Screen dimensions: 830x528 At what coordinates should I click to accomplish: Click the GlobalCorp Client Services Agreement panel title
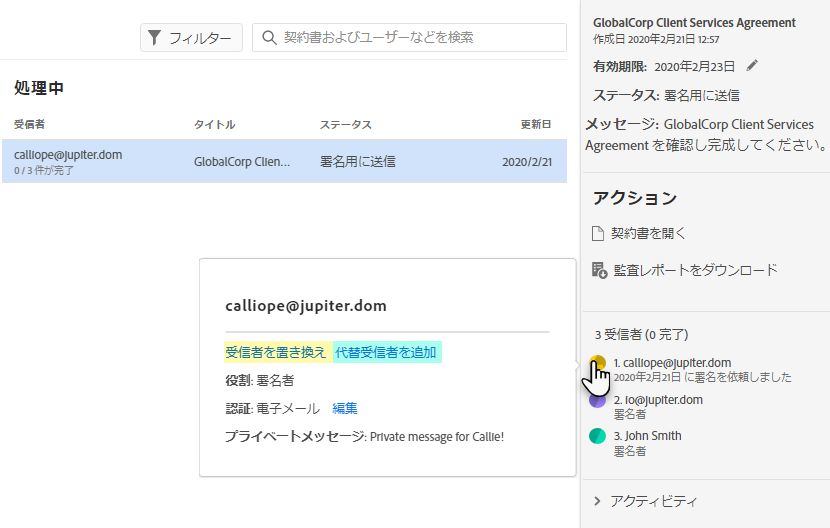pyautogui.click(x=694, y=23)
